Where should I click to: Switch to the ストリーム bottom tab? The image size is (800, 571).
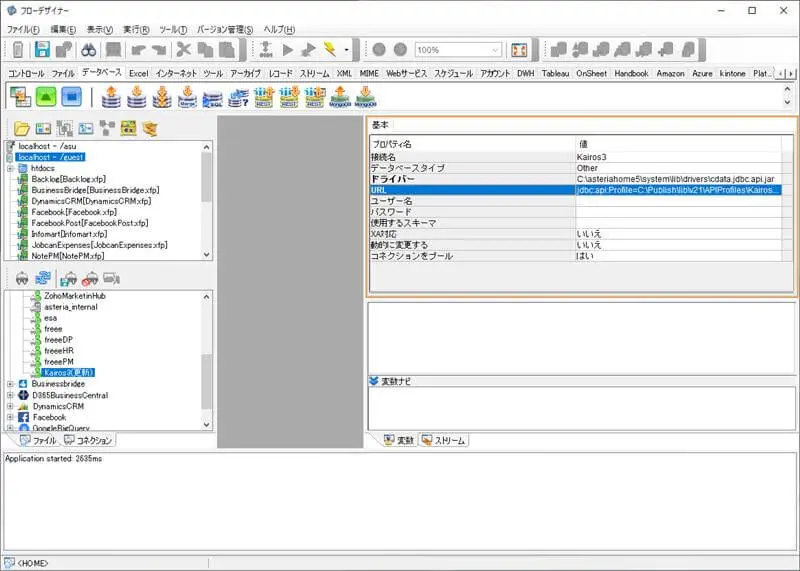pos(443,440)
